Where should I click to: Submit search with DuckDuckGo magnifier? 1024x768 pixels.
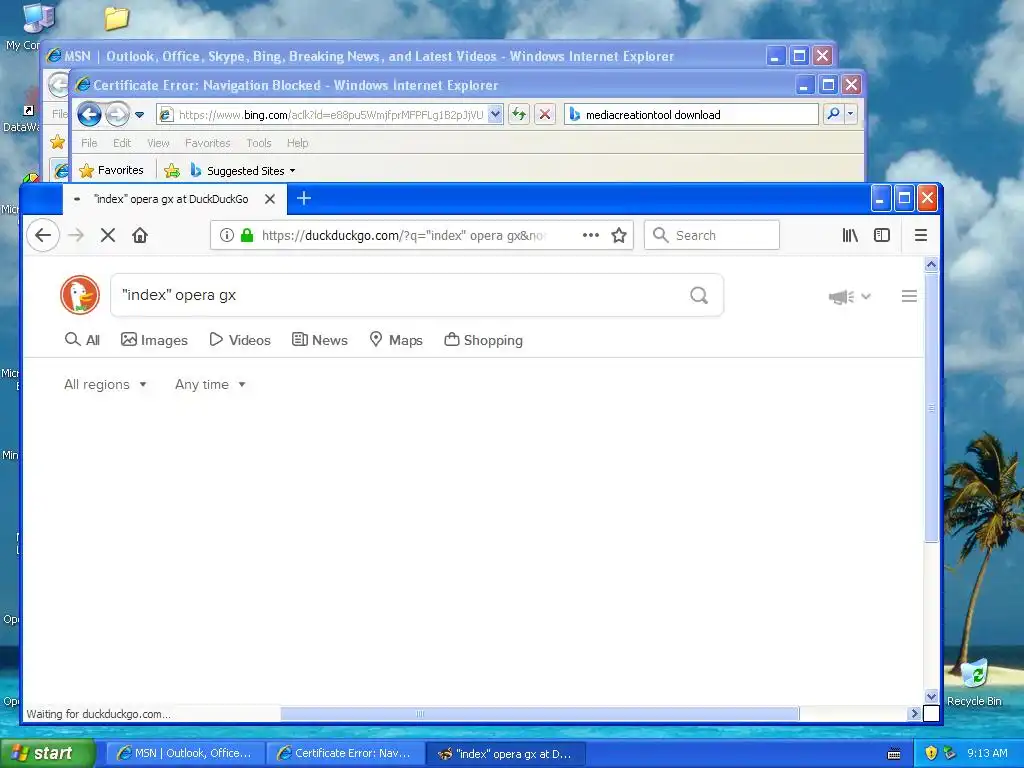coord(699,295)
